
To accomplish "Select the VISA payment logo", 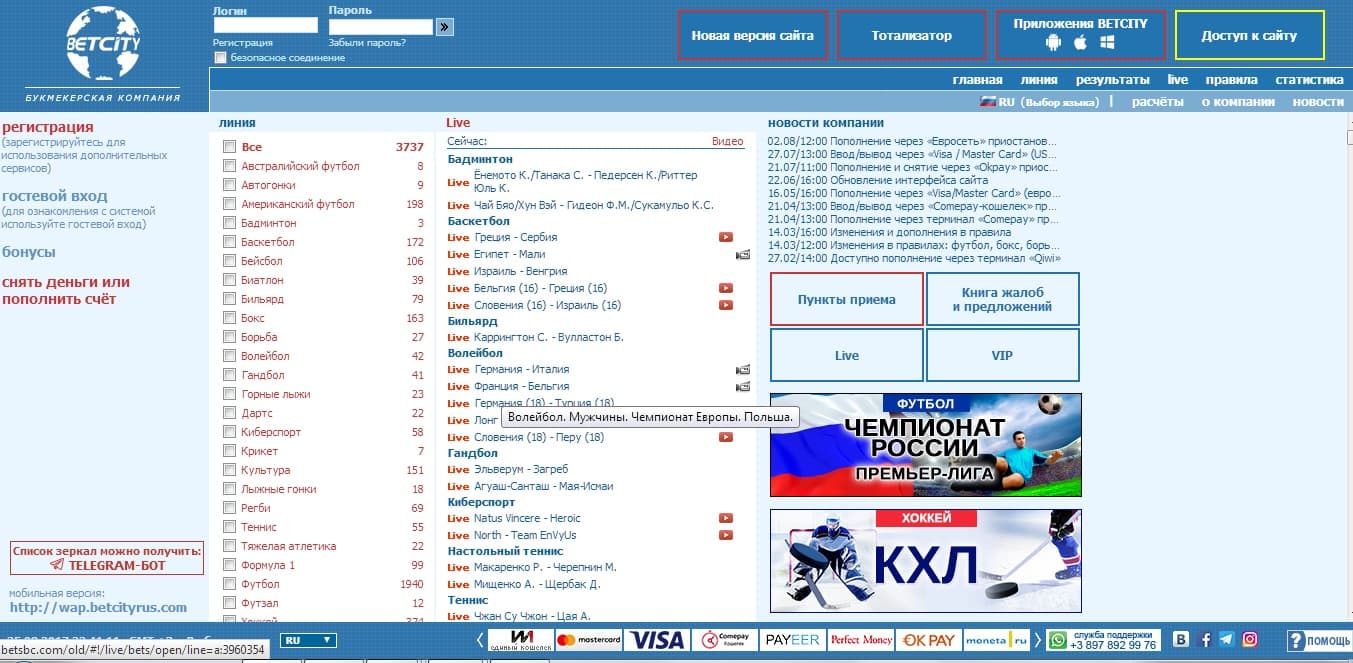I will [x=657, y=640].
